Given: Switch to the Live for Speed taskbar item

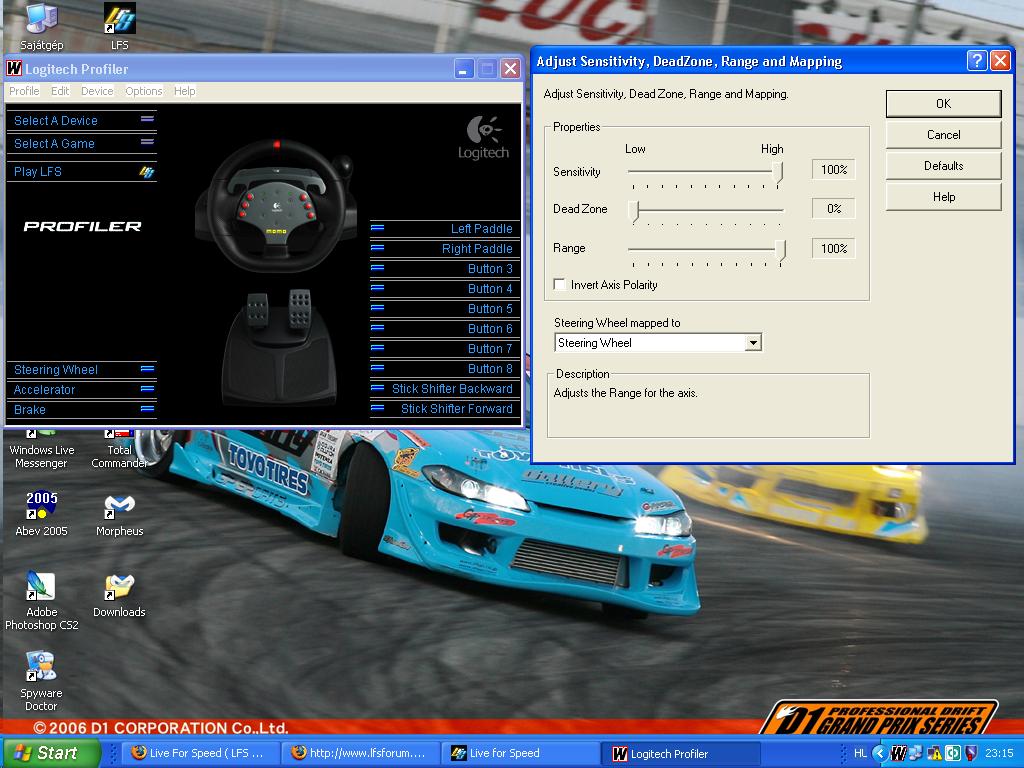Looking at the screenshot, I should (519, 753).
